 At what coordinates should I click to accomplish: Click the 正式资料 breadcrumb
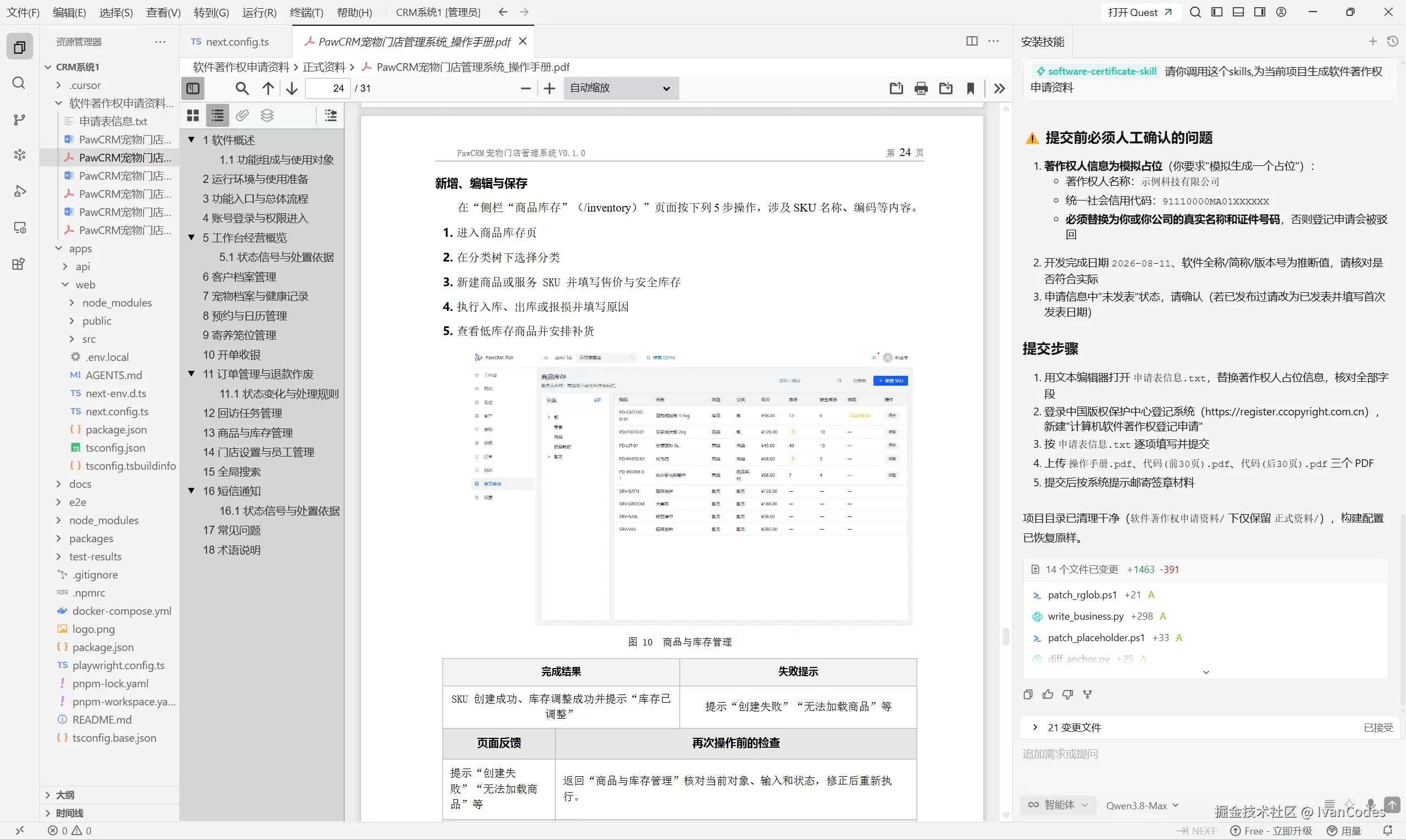[x=324, y=67]
